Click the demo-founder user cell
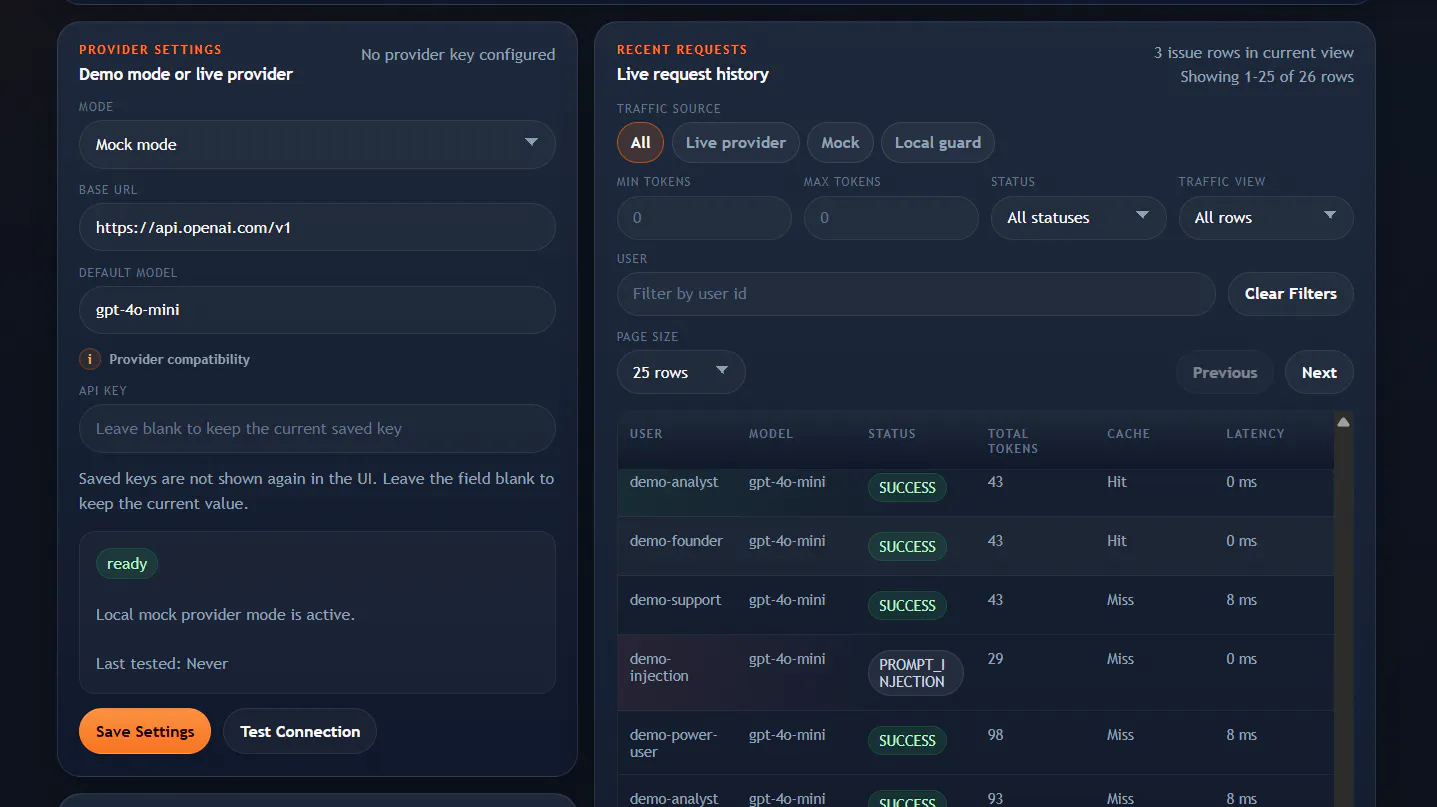This screenshot has height=807, width=1437. [x=676, y=541]
